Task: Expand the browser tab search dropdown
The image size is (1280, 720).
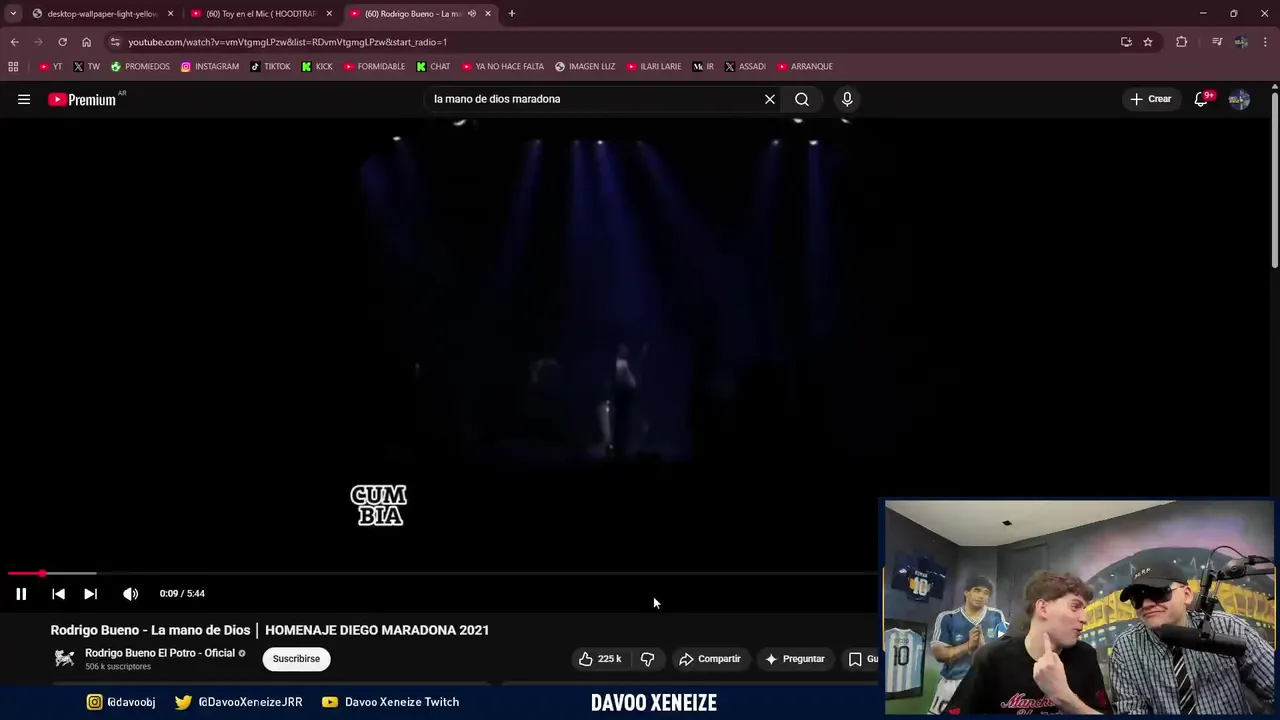Action: (x=13, y=14)
